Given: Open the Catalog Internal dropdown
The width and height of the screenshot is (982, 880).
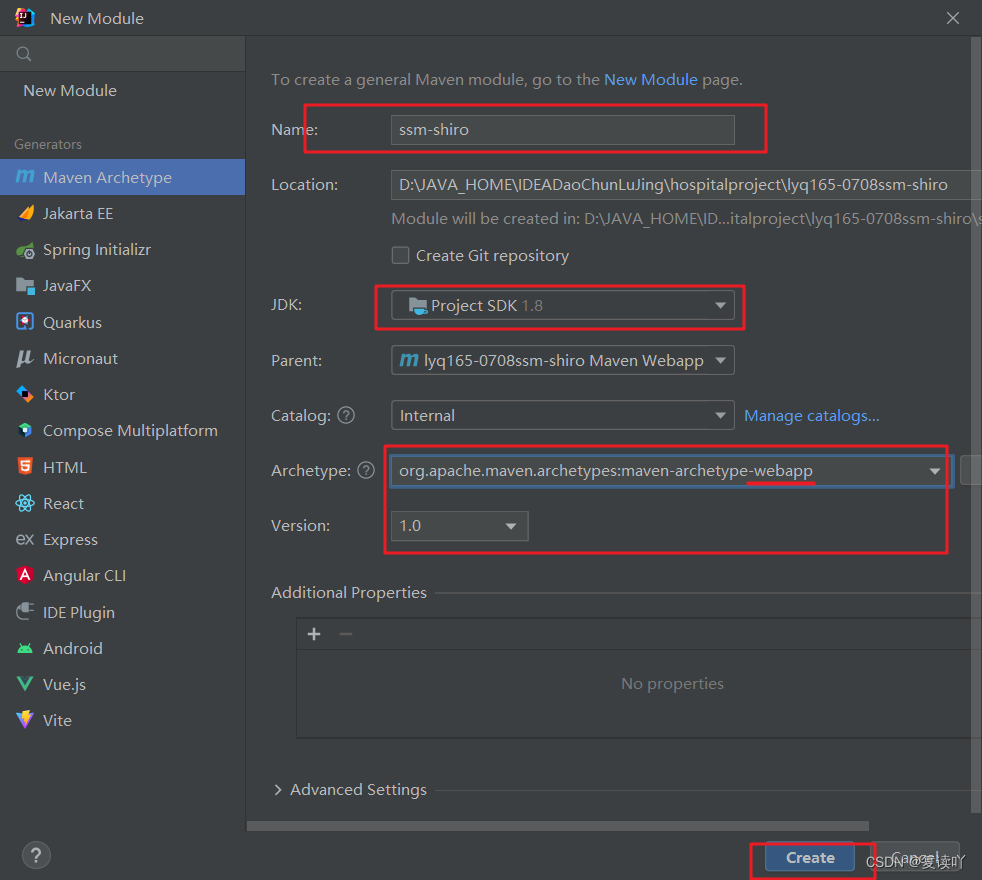Looking at the screenshot, I should click(x=562, y=416).
